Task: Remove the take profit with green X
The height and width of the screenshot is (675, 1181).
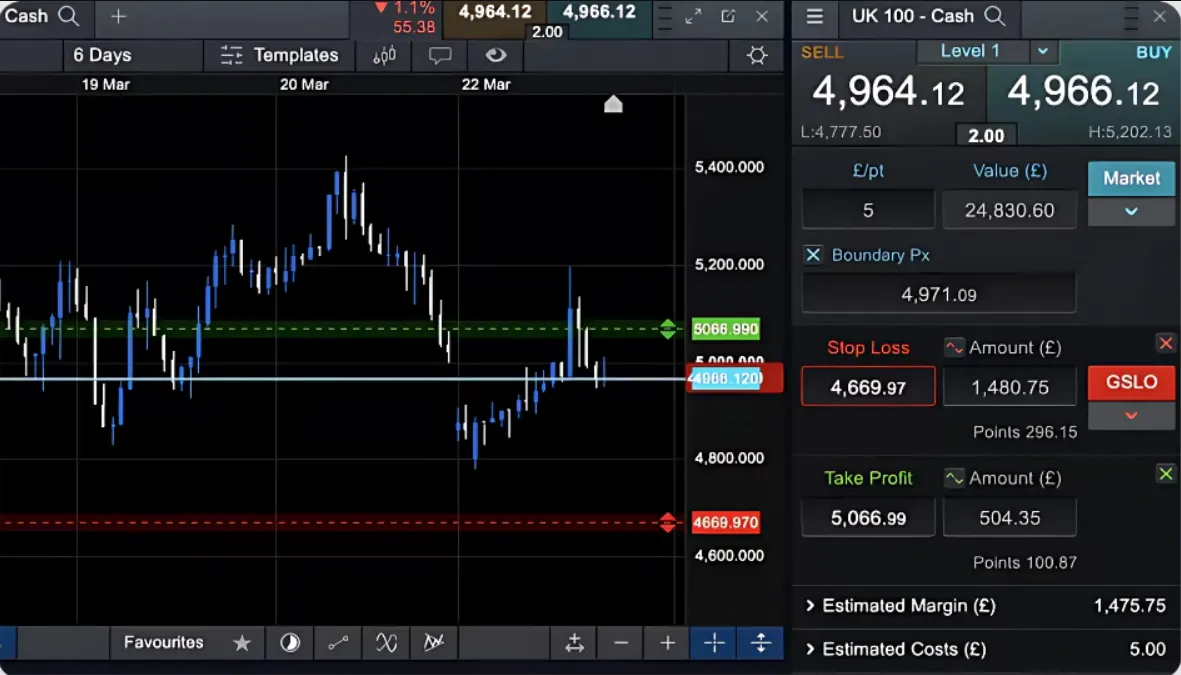Action: click(1165, 474)
